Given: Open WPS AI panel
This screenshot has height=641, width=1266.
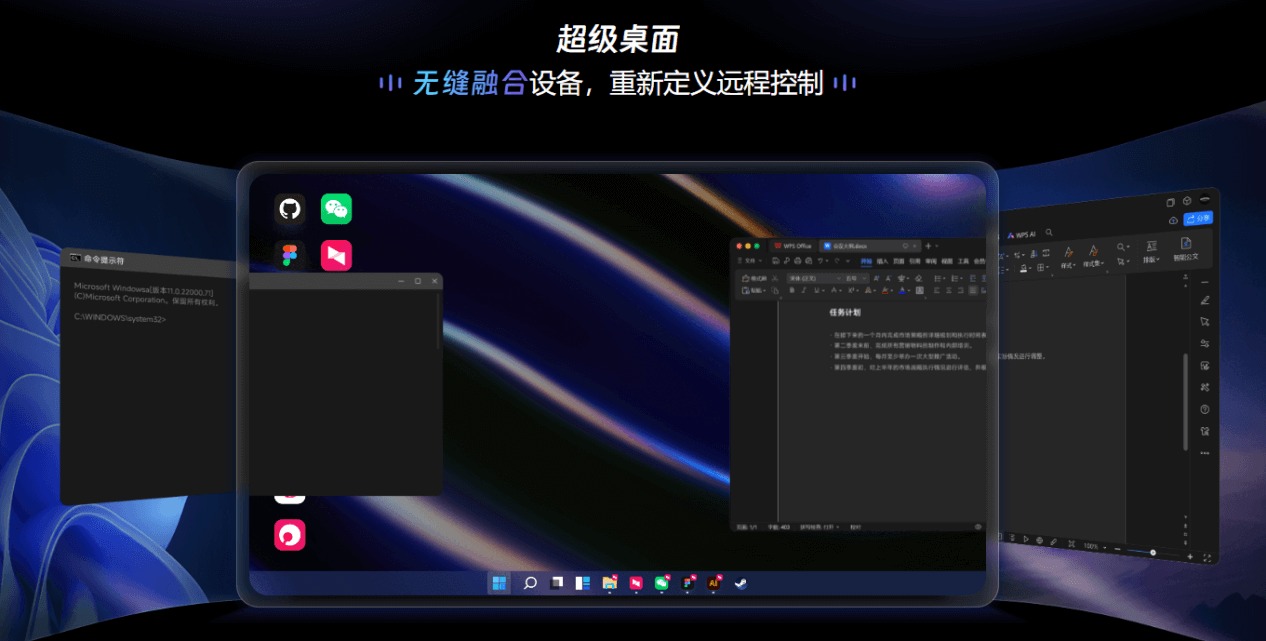Looking at the screenshot, I should pyautogui.click(x=1022, y=235).
